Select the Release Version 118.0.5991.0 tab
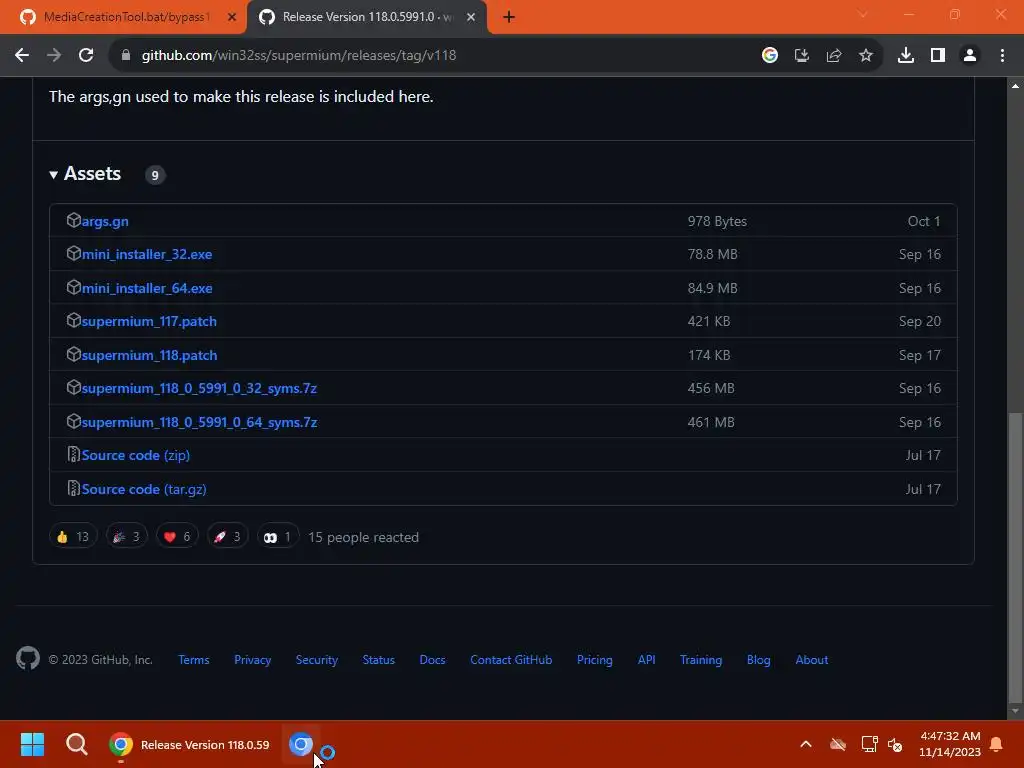This screenshot has width=1024, height=768. [367, 17]
